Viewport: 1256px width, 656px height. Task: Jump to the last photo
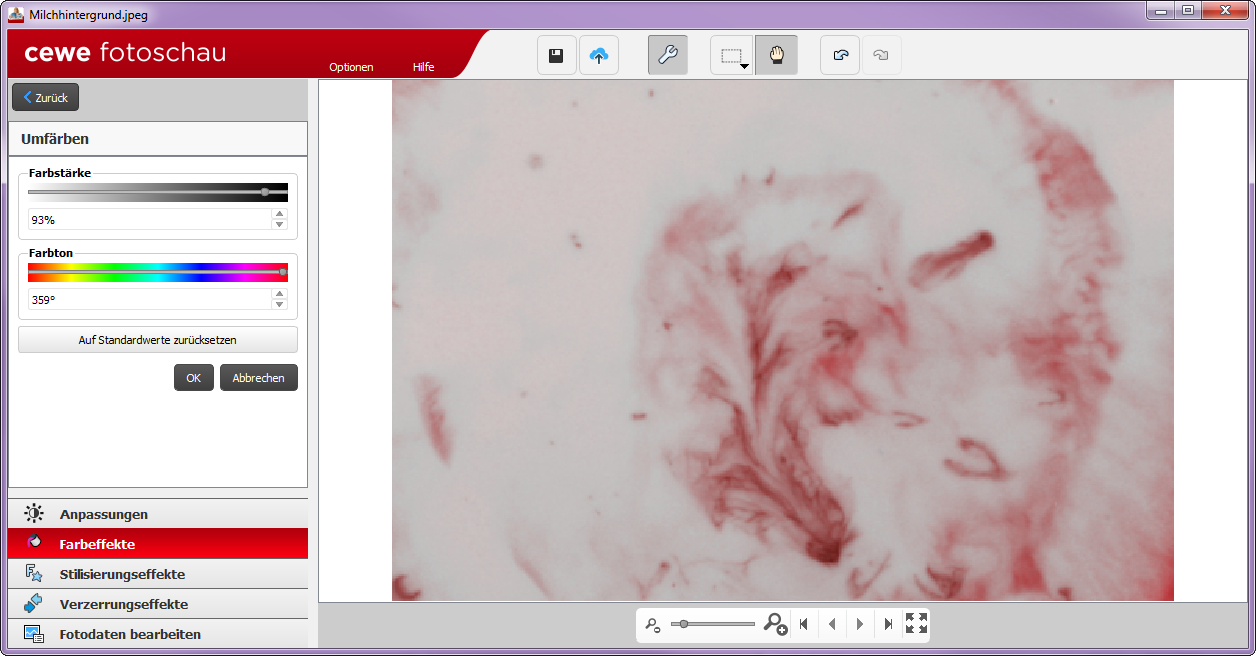click(x=888, y=624)
